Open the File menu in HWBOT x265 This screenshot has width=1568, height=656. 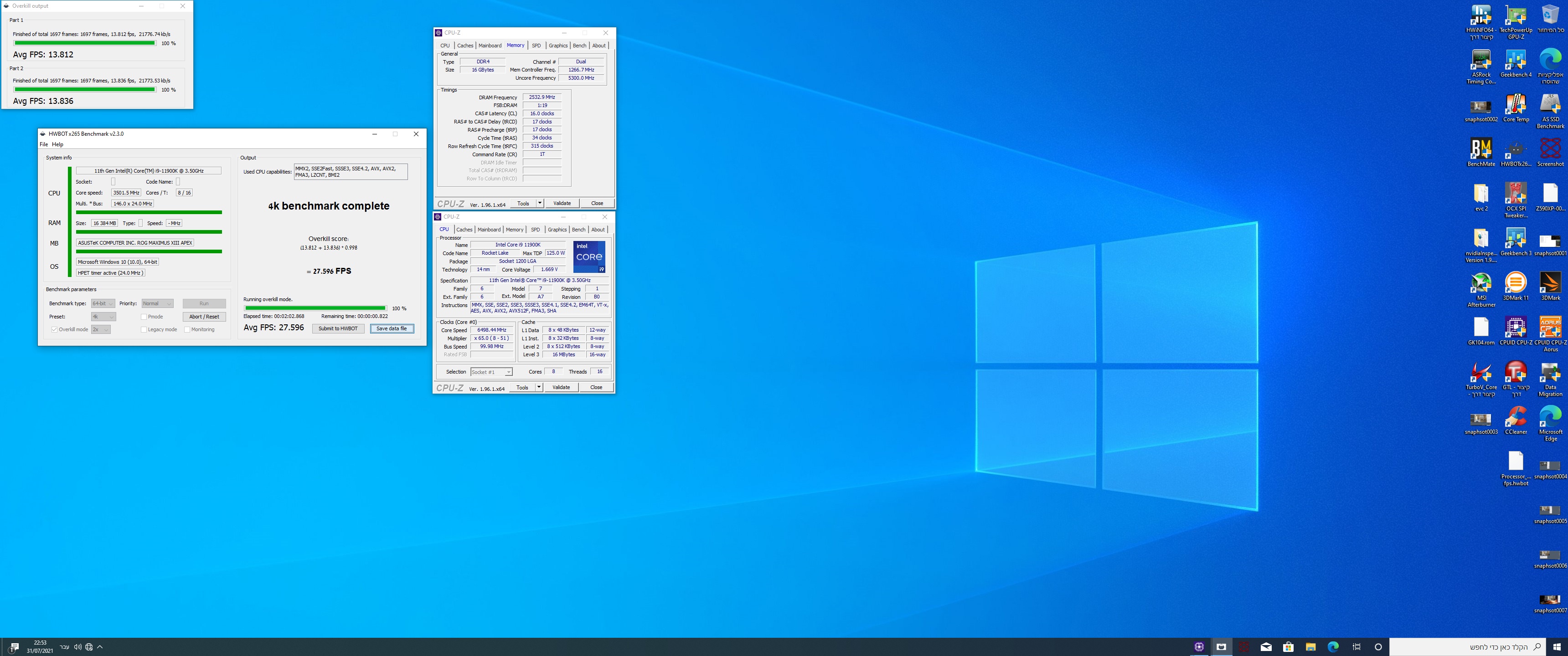pyautogui.click(x=44, y=144)
